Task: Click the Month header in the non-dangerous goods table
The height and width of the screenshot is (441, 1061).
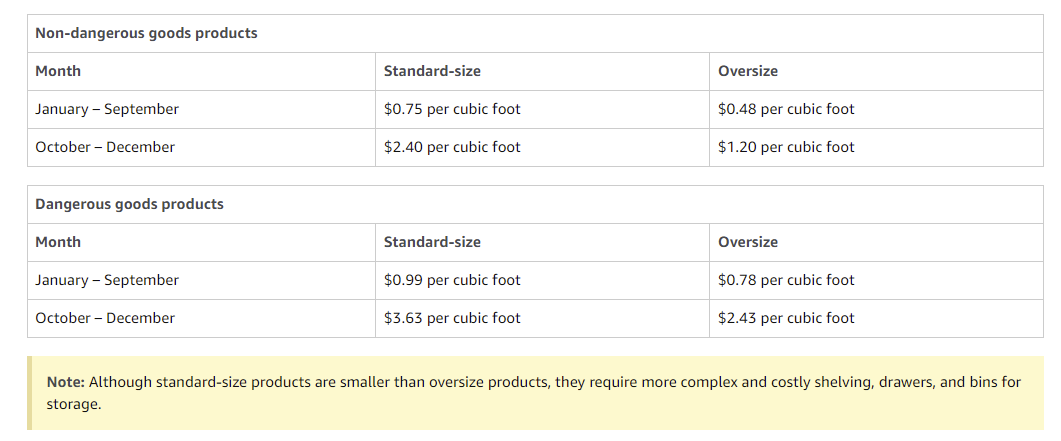Action: point(58,71)
